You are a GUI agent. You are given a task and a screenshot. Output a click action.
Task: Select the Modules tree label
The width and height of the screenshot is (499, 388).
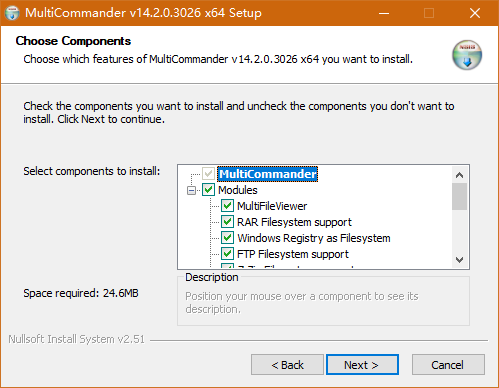coord(238,190)
